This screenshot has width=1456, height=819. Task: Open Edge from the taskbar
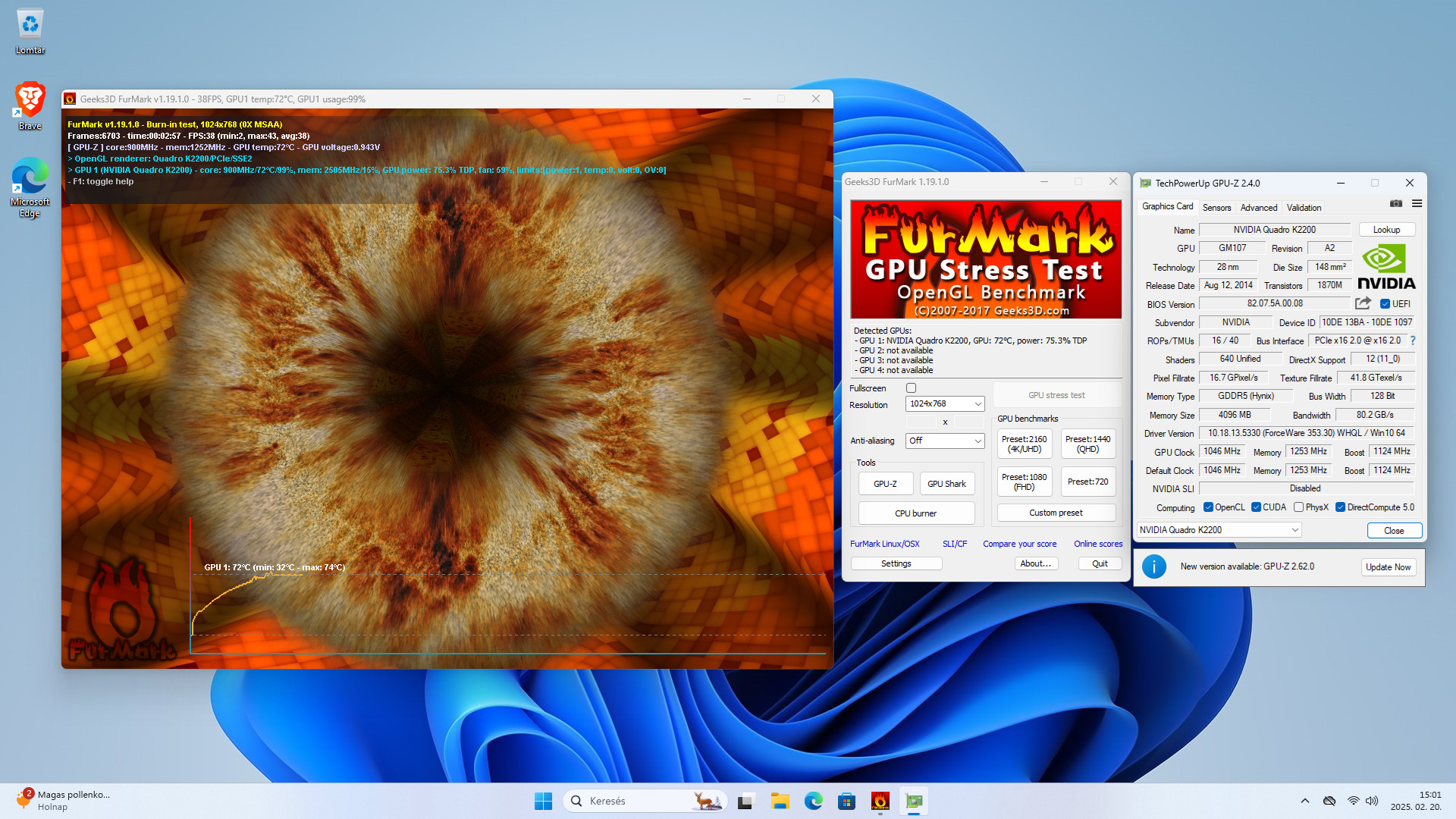[814, 801]
